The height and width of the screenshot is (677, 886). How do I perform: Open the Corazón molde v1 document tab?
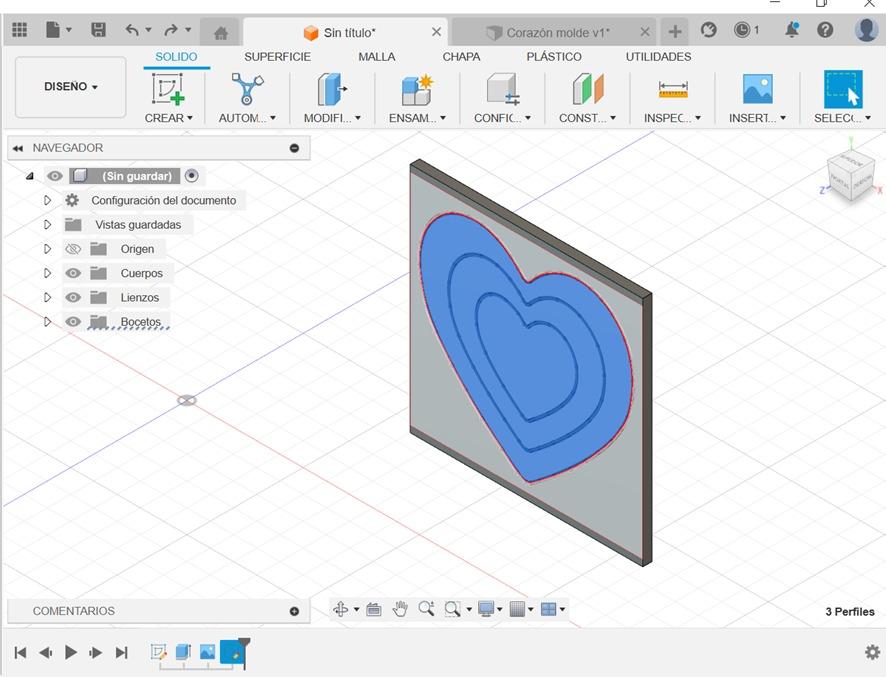point(556,32)
